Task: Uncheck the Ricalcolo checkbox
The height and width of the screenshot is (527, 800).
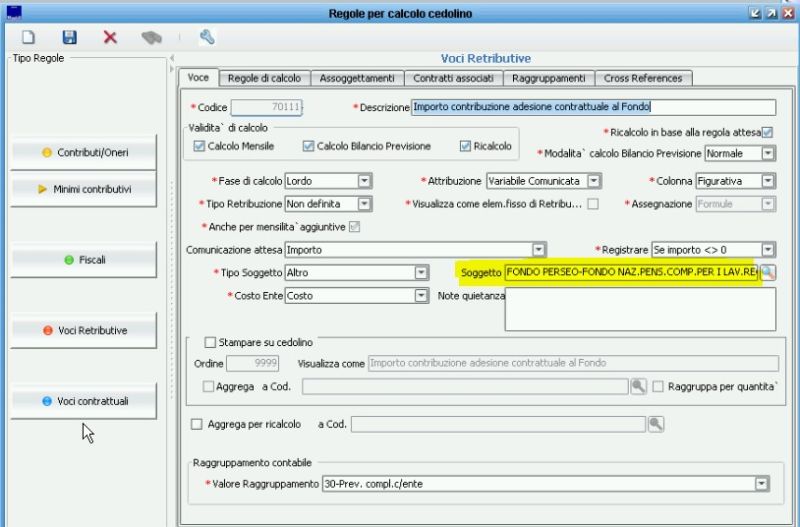Action: [x=465, y=146]
